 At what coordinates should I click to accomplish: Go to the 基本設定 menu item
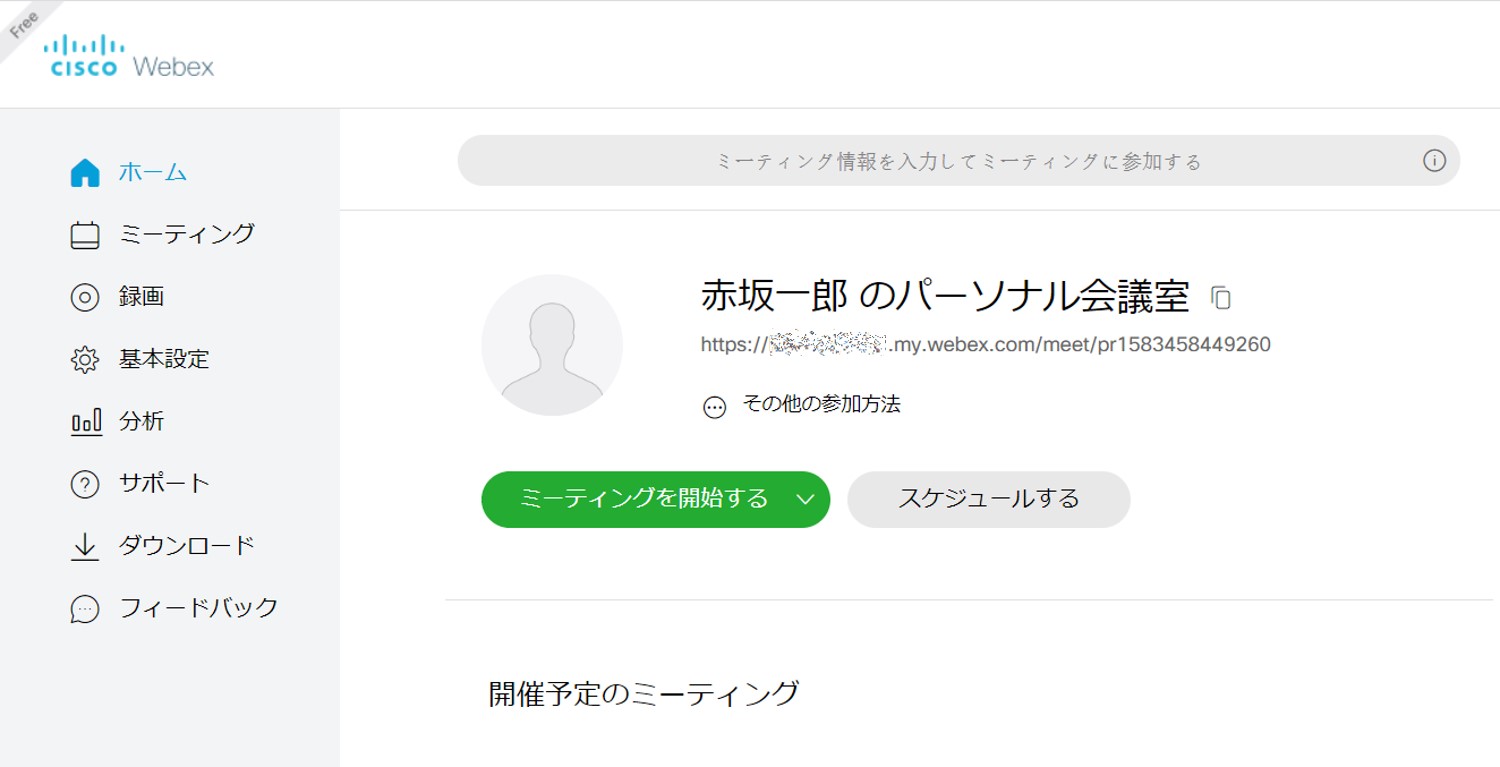(164, 359)
